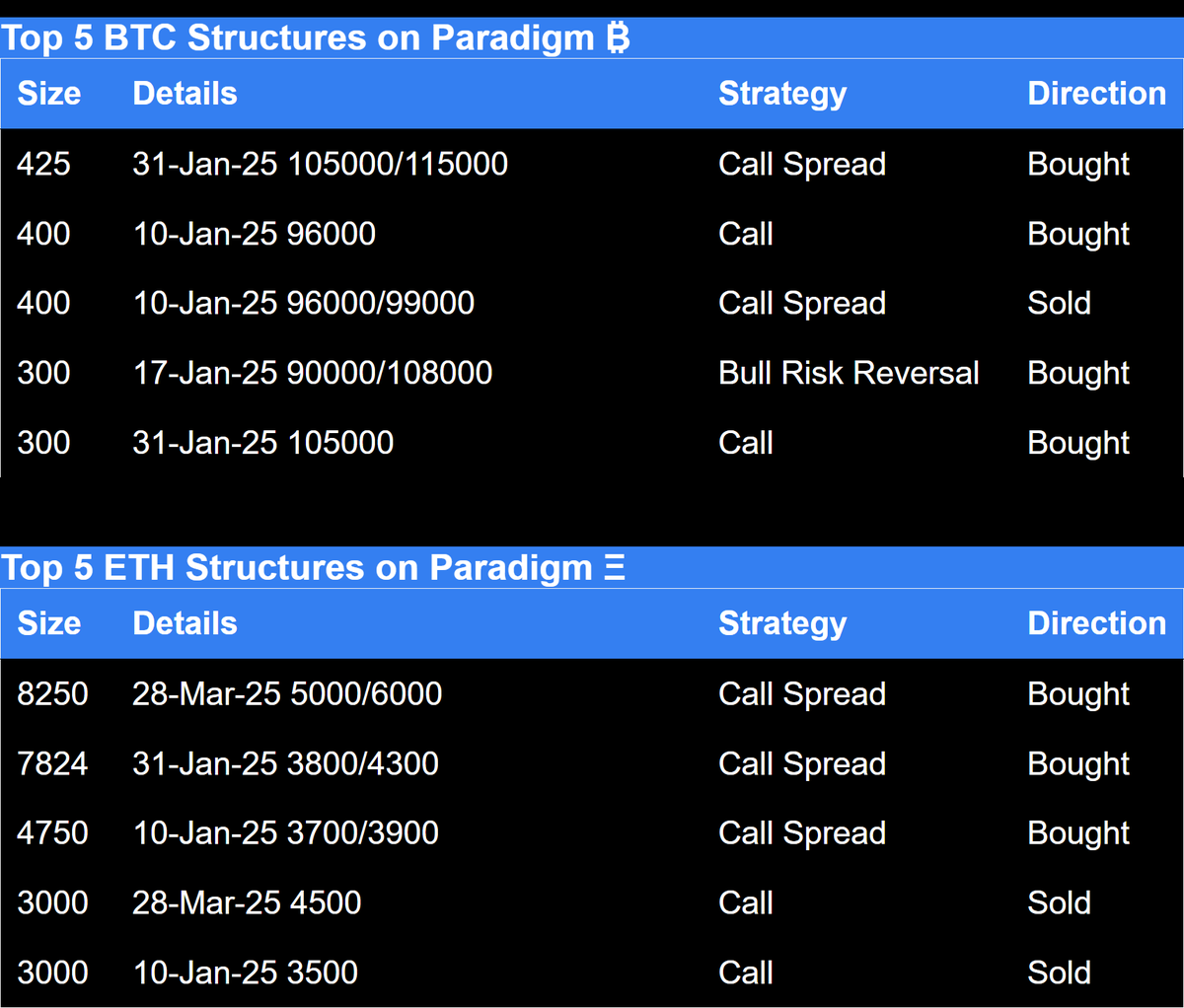1184x1008 pixels.
Task: Select the Strategy header in BTC table
Action: (782, 95)
